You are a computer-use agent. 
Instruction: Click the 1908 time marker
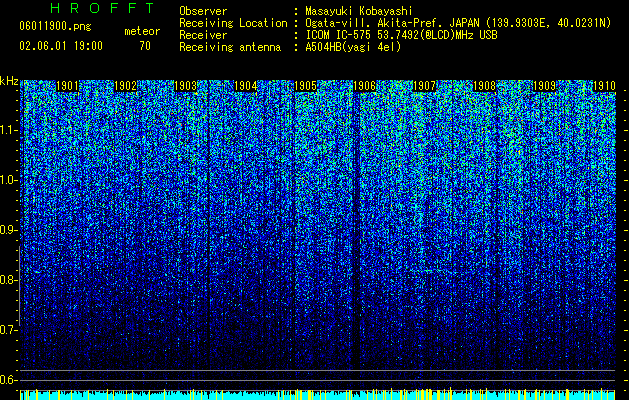485,86
